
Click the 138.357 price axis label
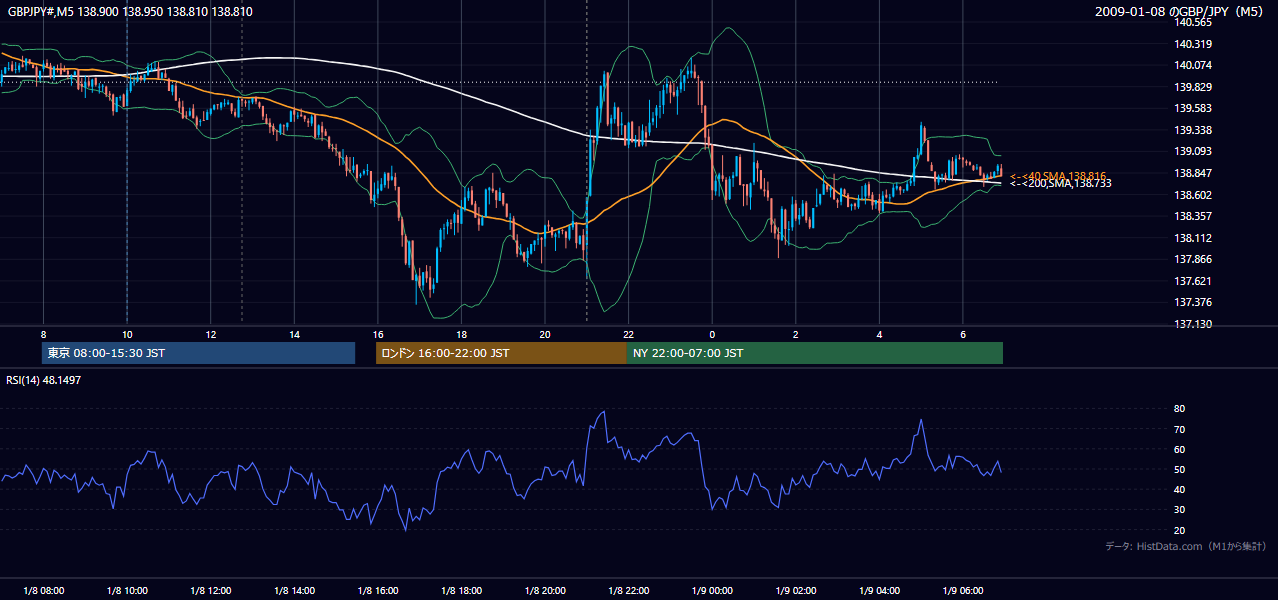tap(1194, 217)
